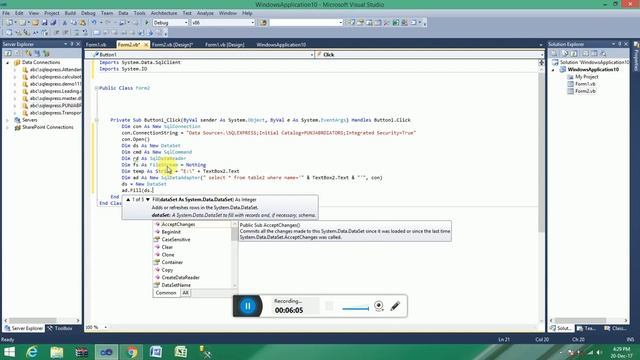This screenshot has height=360, width=640.
Task: Click the New Project toolbar icon
Action: point(9,23)
